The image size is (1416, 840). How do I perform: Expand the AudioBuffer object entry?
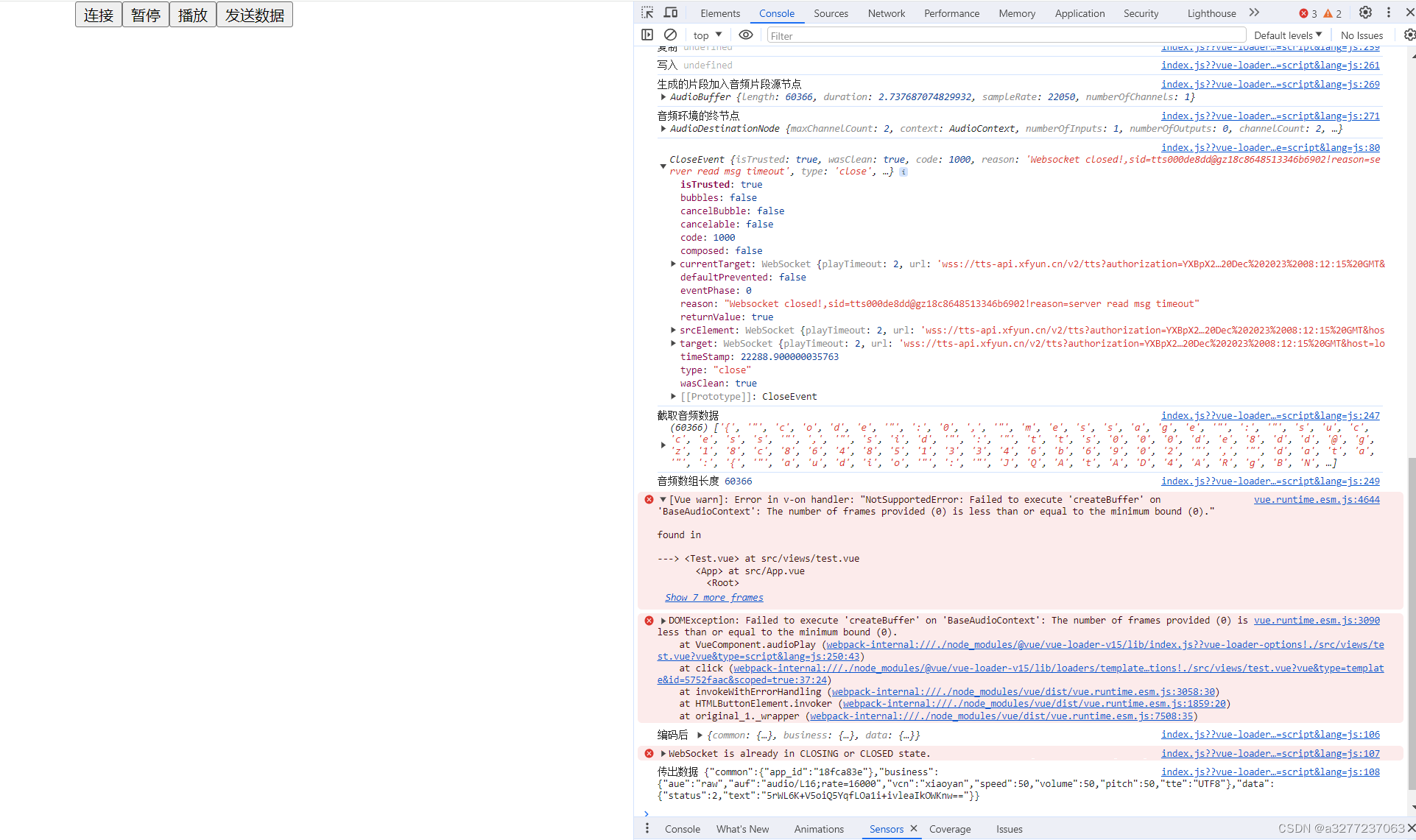pos(663,97)
